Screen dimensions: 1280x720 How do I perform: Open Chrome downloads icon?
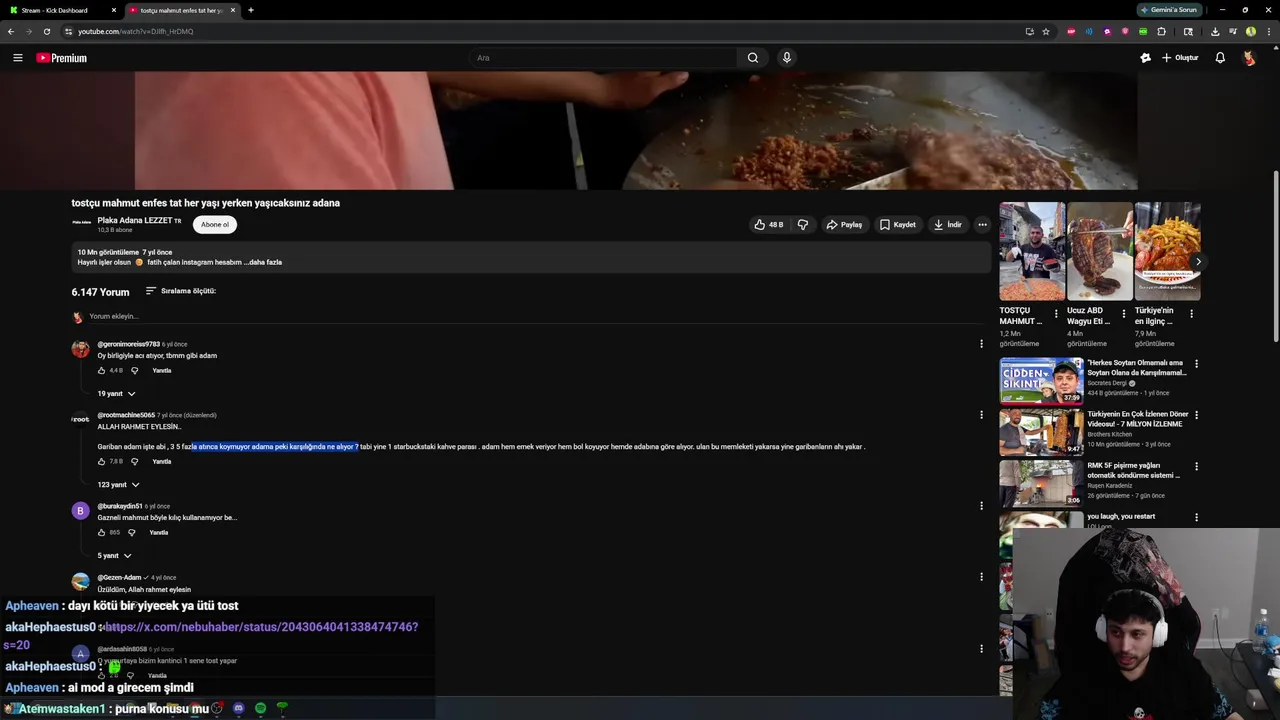[1215, 31]
